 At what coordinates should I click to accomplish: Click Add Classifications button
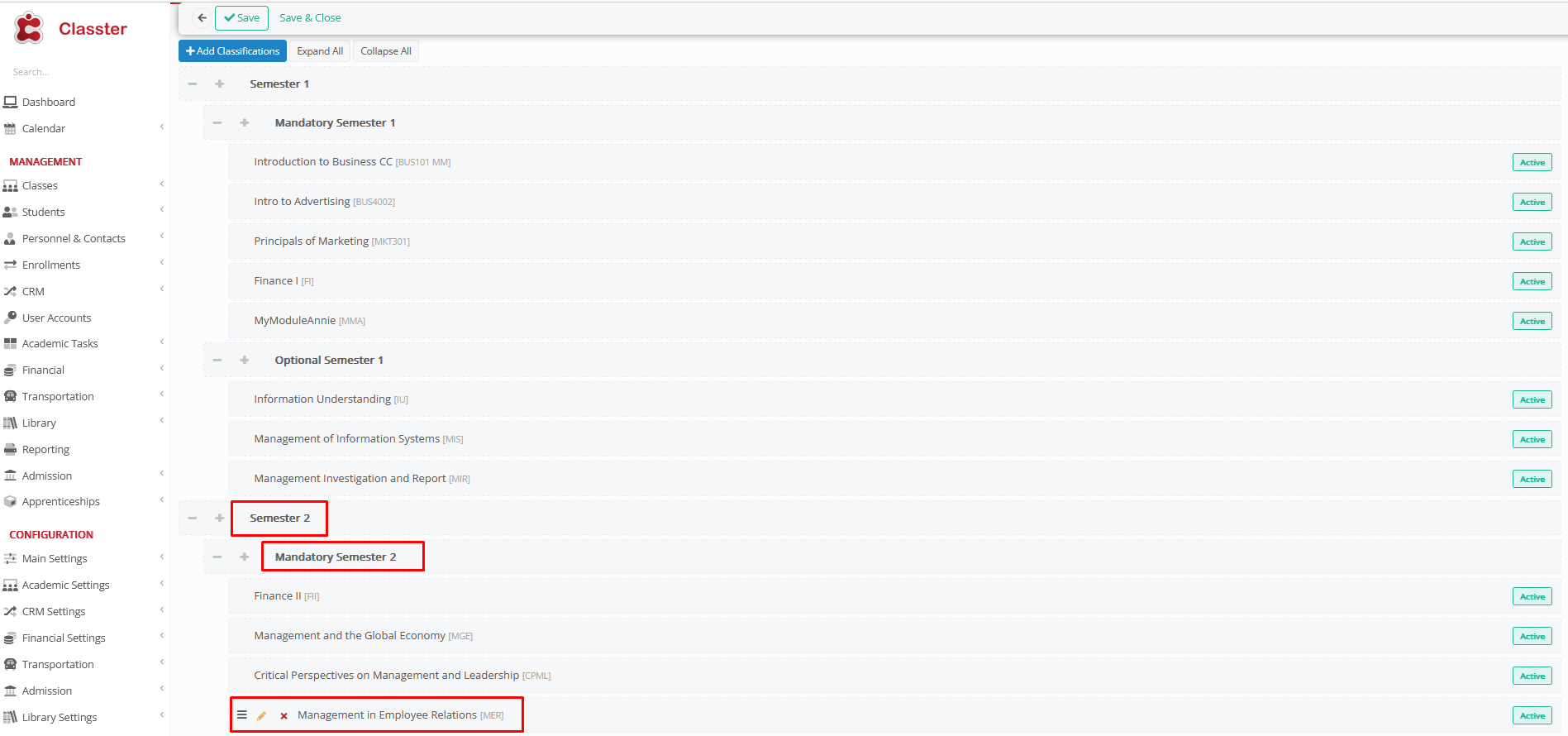tap(232, 51)
